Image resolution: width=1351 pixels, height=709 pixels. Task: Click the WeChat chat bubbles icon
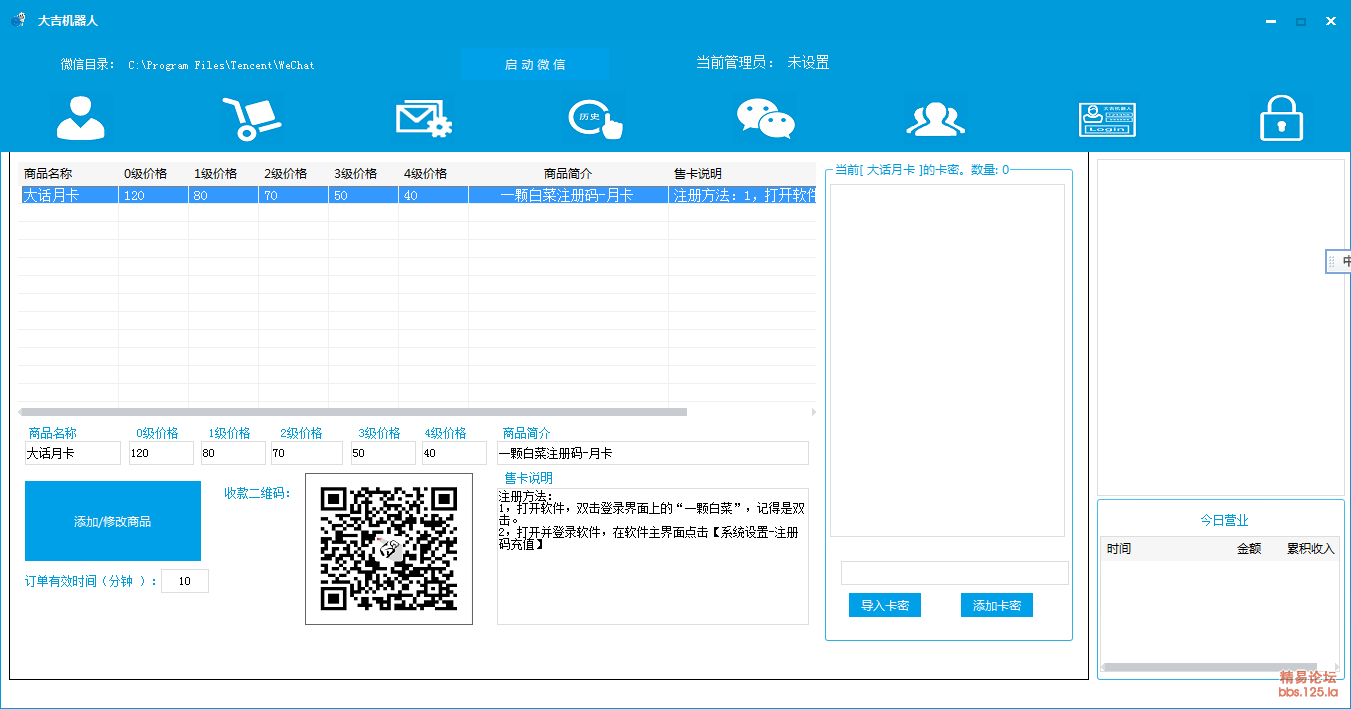tap(765, 118)
